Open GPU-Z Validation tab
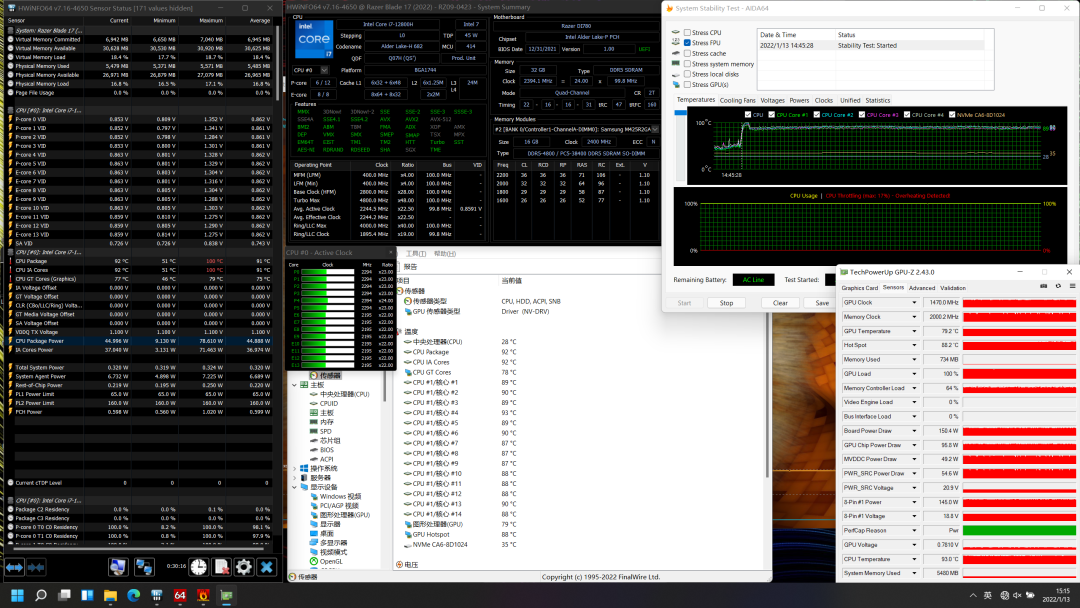This screenshot has width=1080, height=608. click(x=953, y=288)
